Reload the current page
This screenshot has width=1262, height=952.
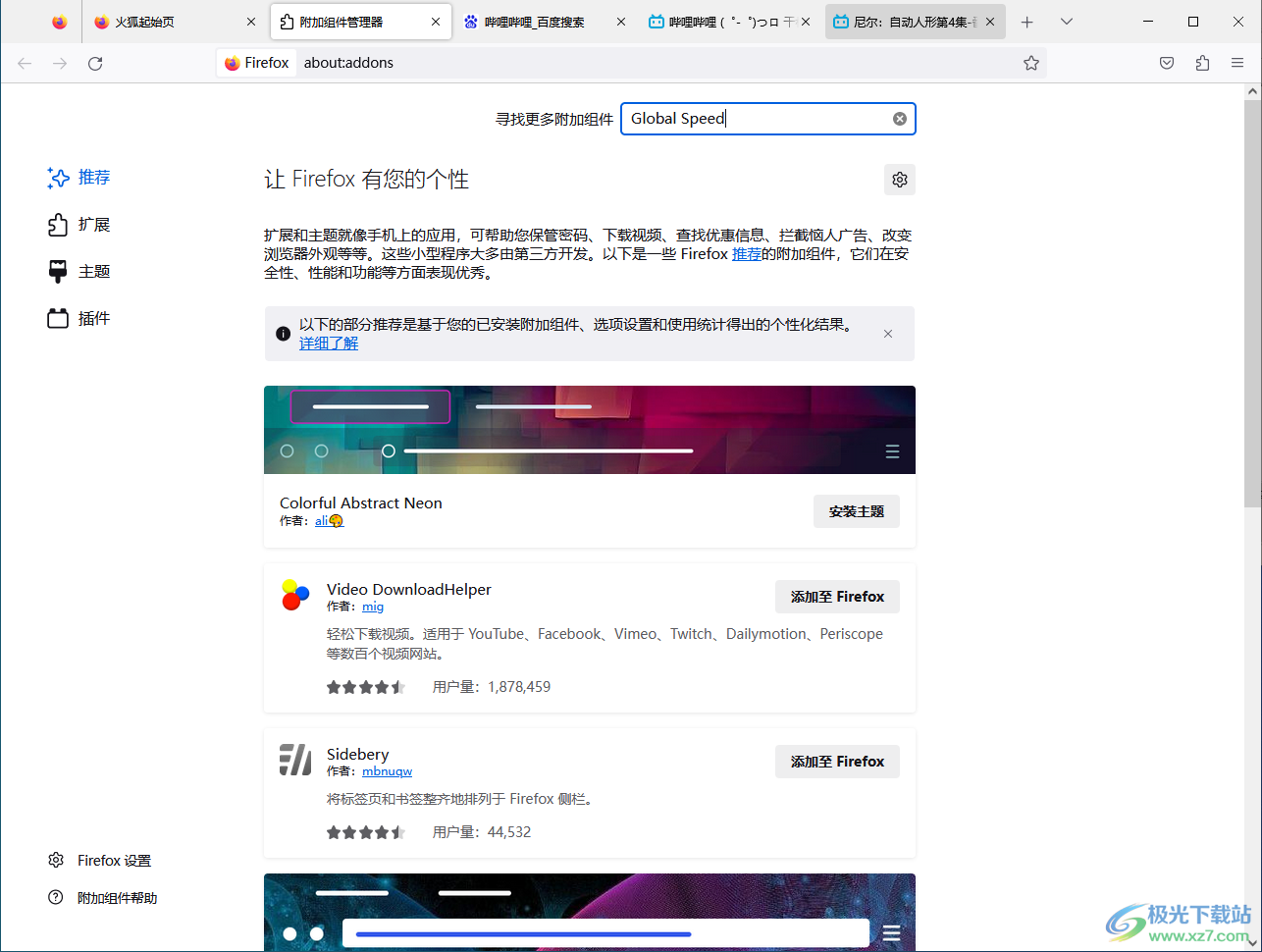(x=95, y=63)
